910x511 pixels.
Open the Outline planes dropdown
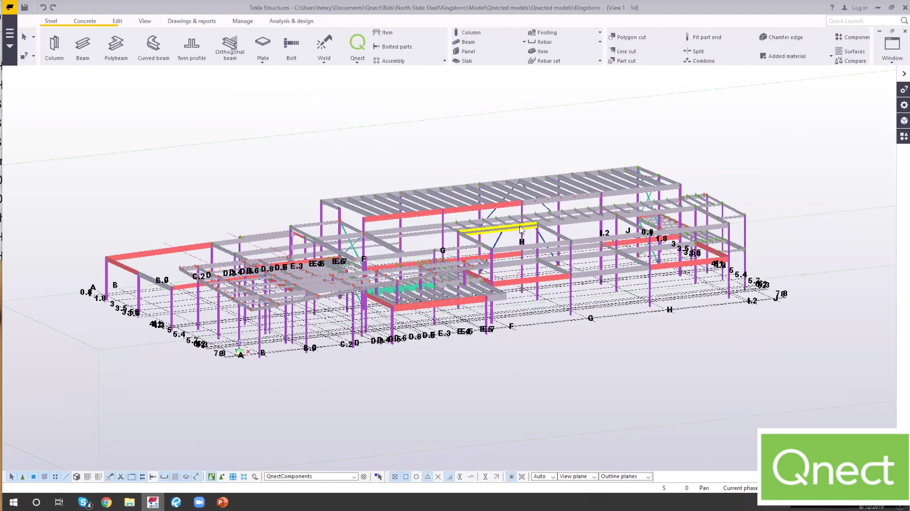(625, 476)
